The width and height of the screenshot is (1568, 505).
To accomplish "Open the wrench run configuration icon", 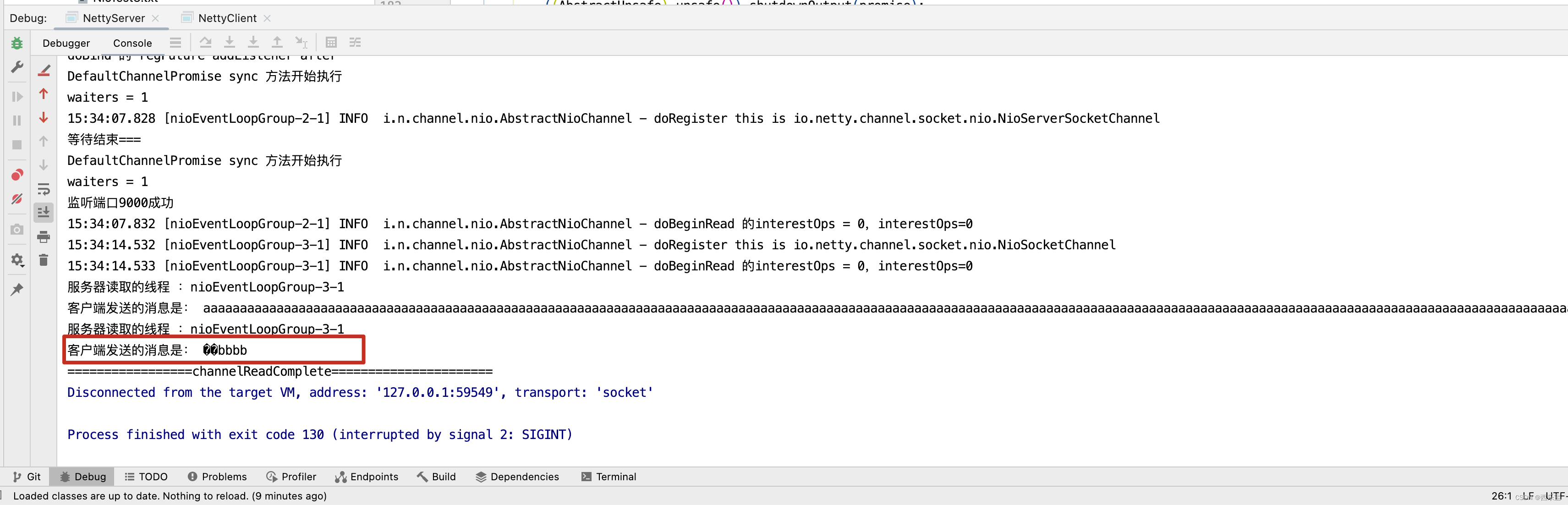I will [17, 67].
